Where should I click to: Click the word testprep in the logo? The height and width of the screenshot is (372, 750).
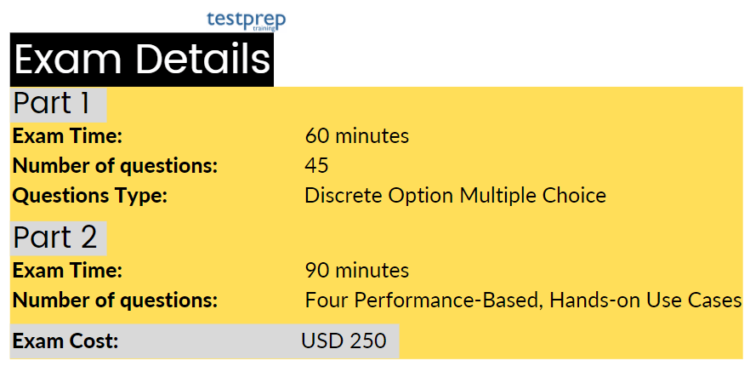pyautogui.click(x=246, y=19)
